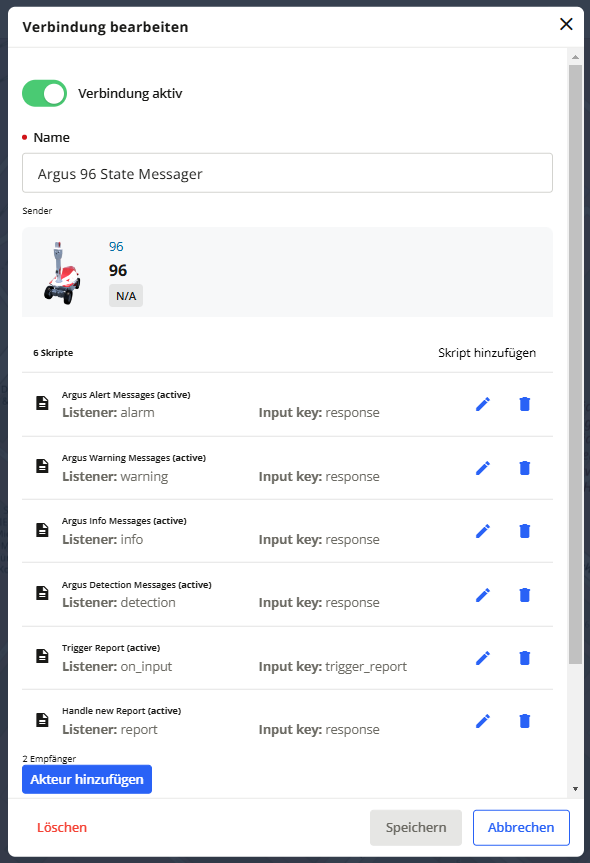590x863 pixels.
Task: Edit the Trigger Report script
Action: click(483, 658)
